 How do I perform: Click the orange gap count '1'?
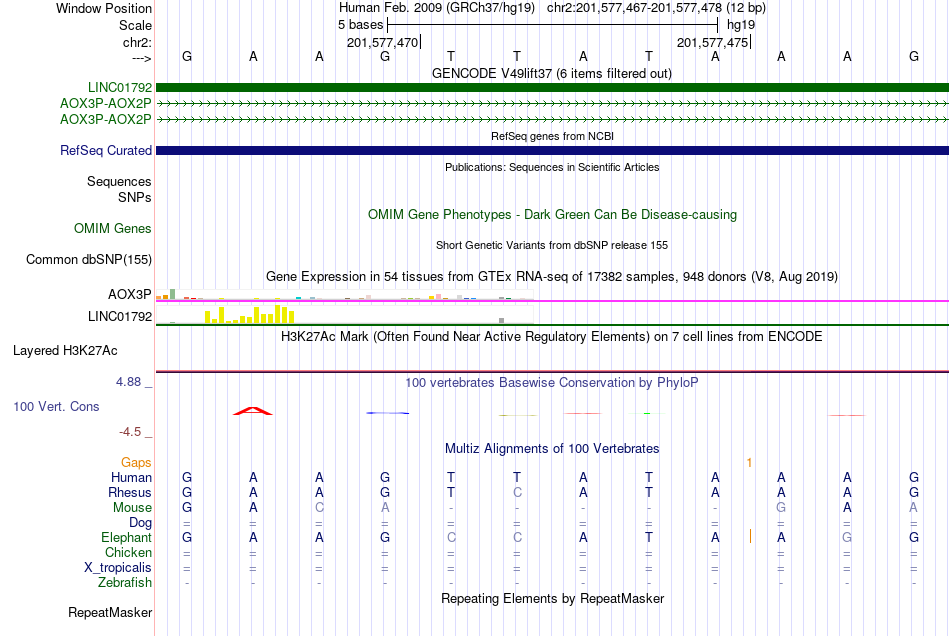(x=749, y=463)
